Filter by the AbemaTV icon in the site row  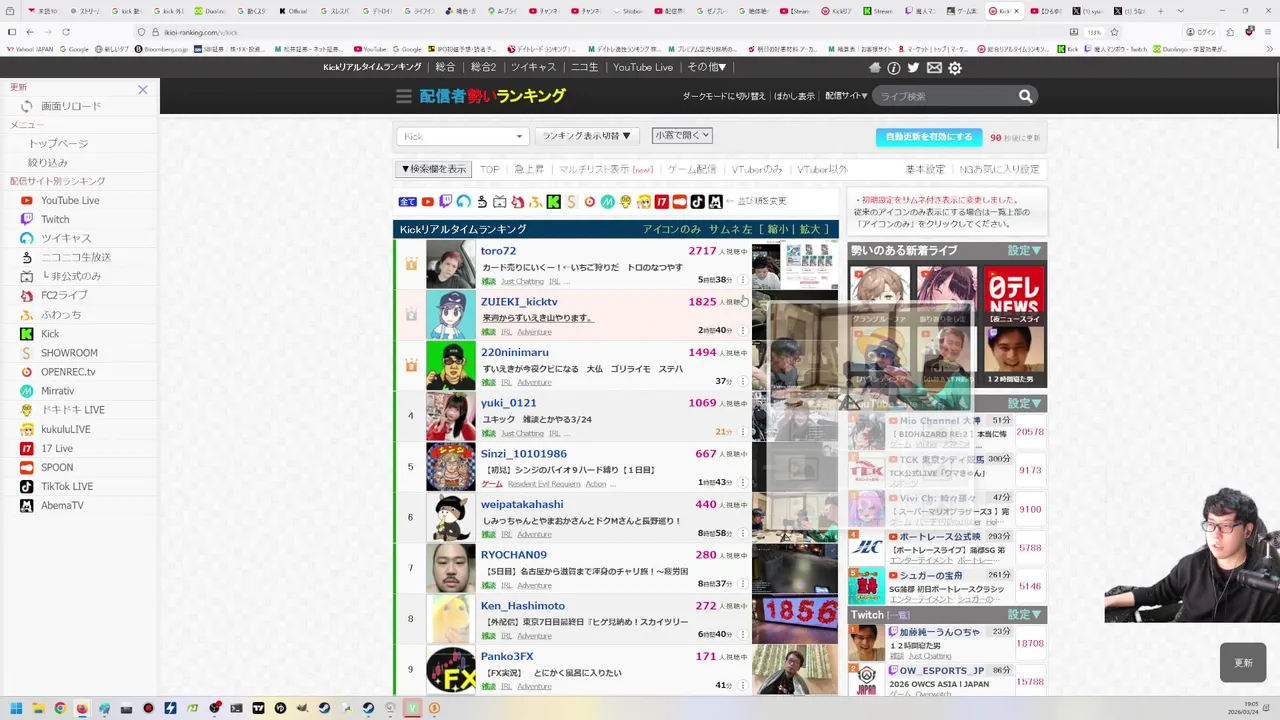716,201
